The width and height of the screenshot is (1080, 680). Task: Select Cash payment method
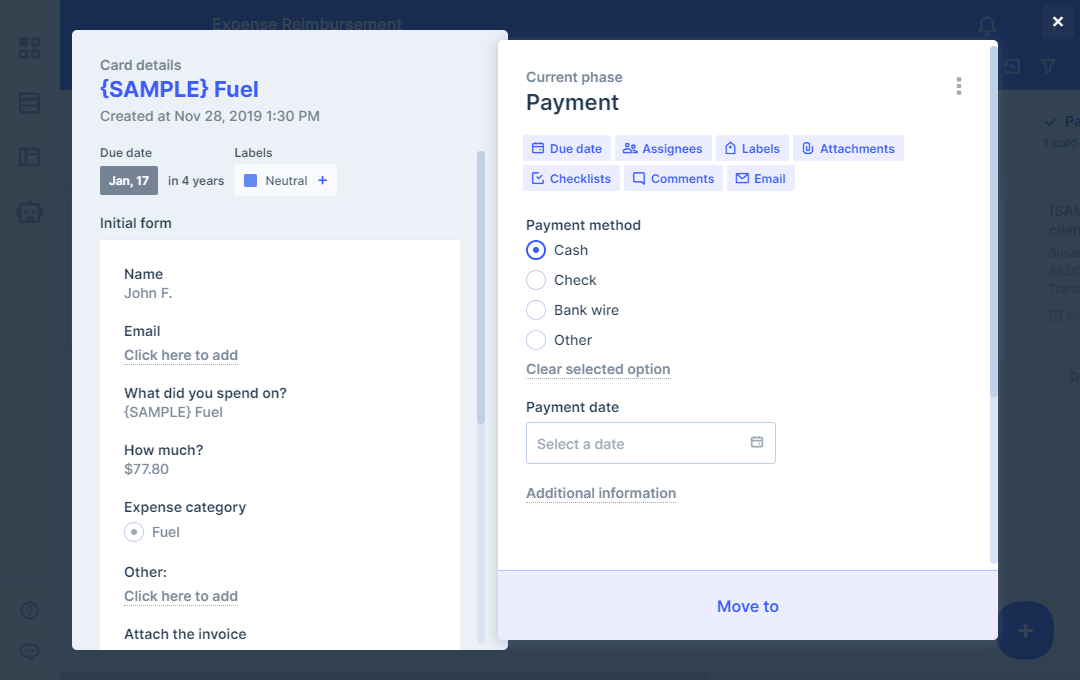point(536,250)
